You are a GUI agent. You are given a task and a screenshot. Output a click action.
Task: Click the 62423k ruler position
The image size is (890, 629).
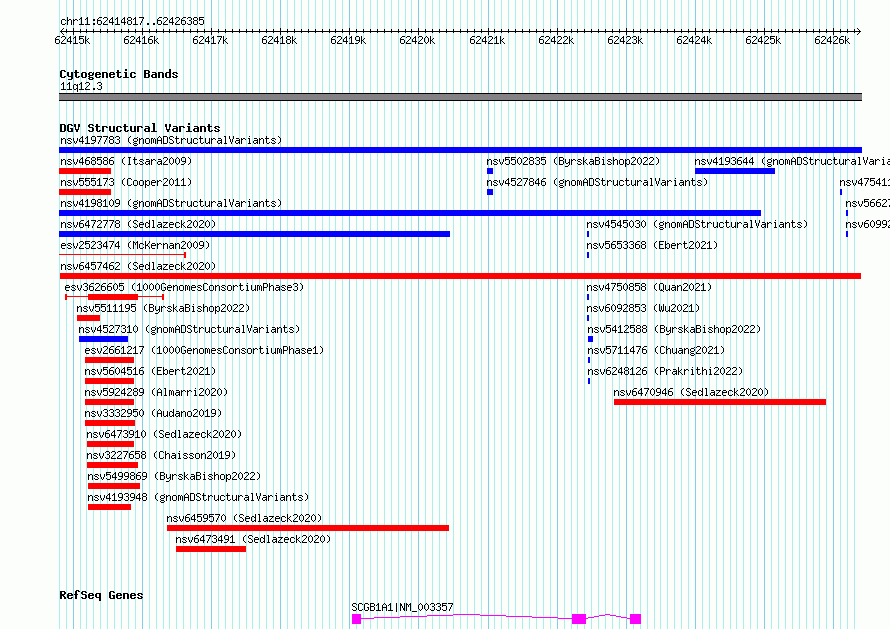(625, 40)
